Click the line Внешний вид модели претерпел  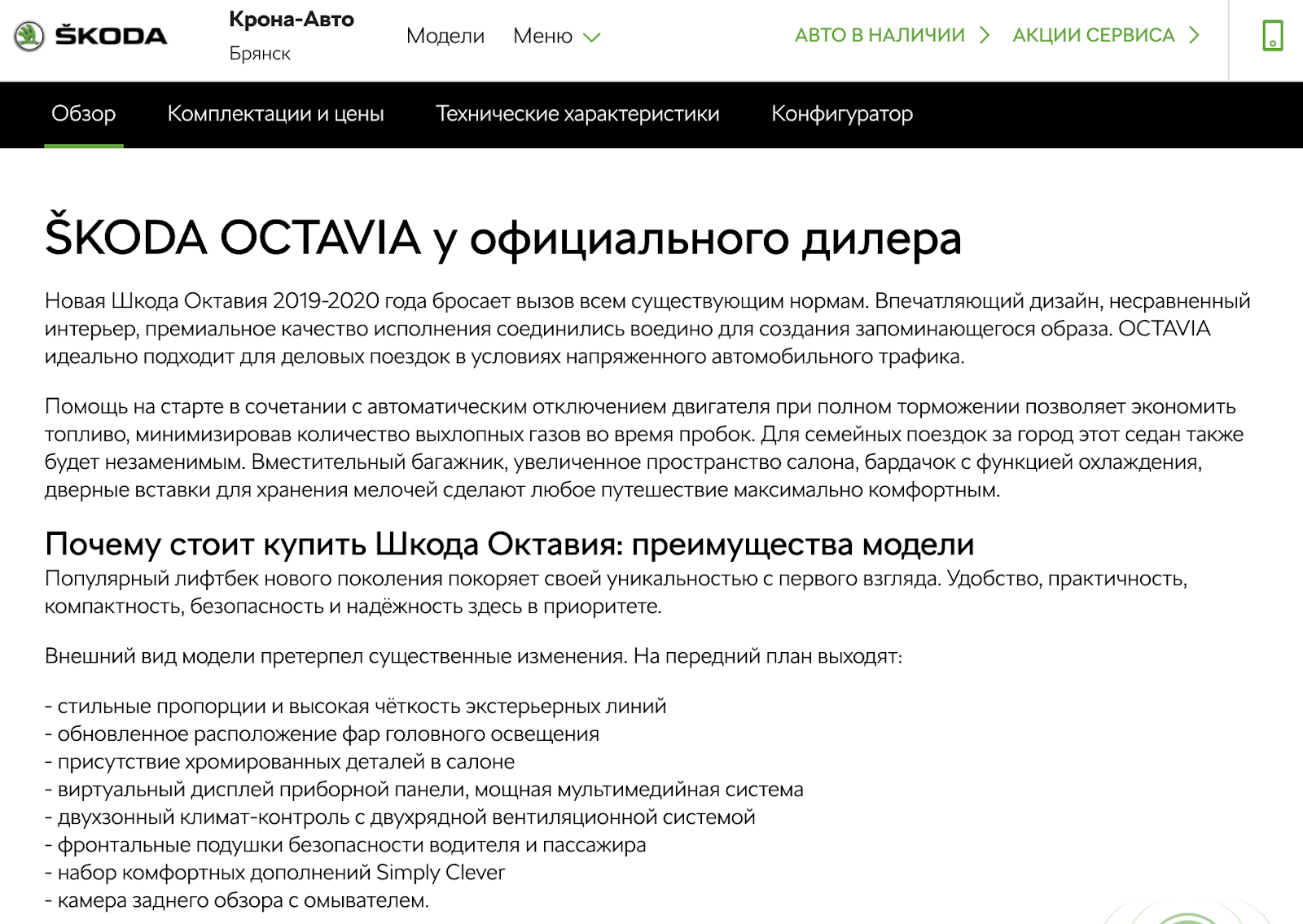(473, 656)
